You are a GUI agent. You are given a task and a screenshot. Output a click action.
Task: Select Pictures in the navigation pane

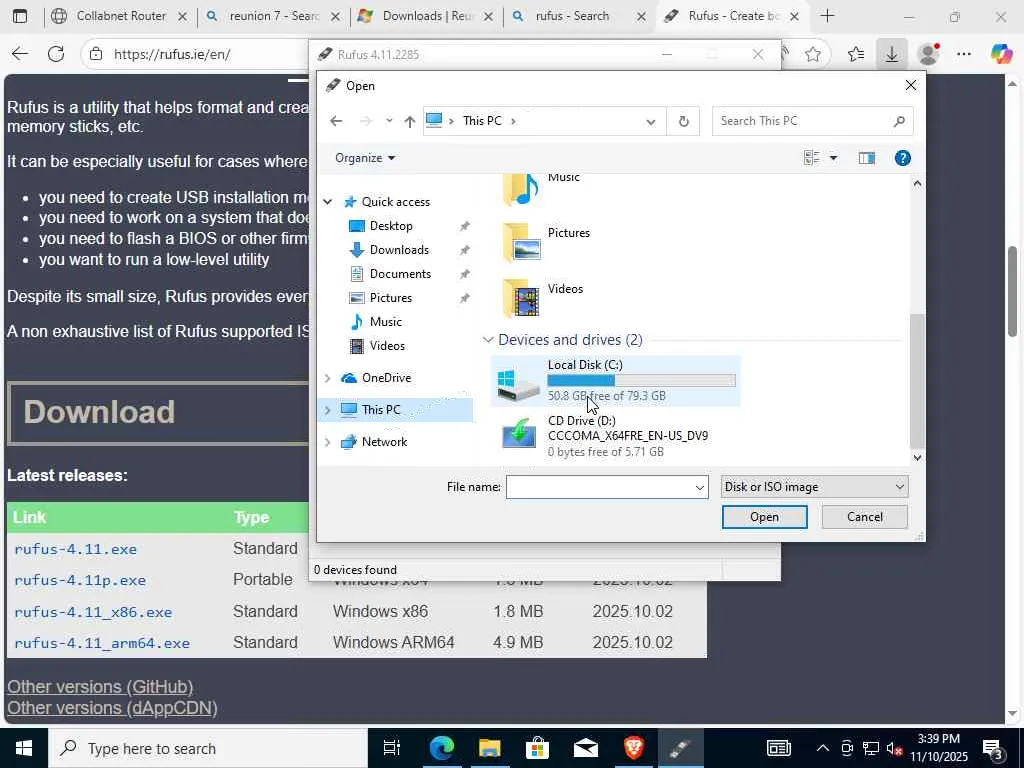pyautogui.click(x=391, y=298)
